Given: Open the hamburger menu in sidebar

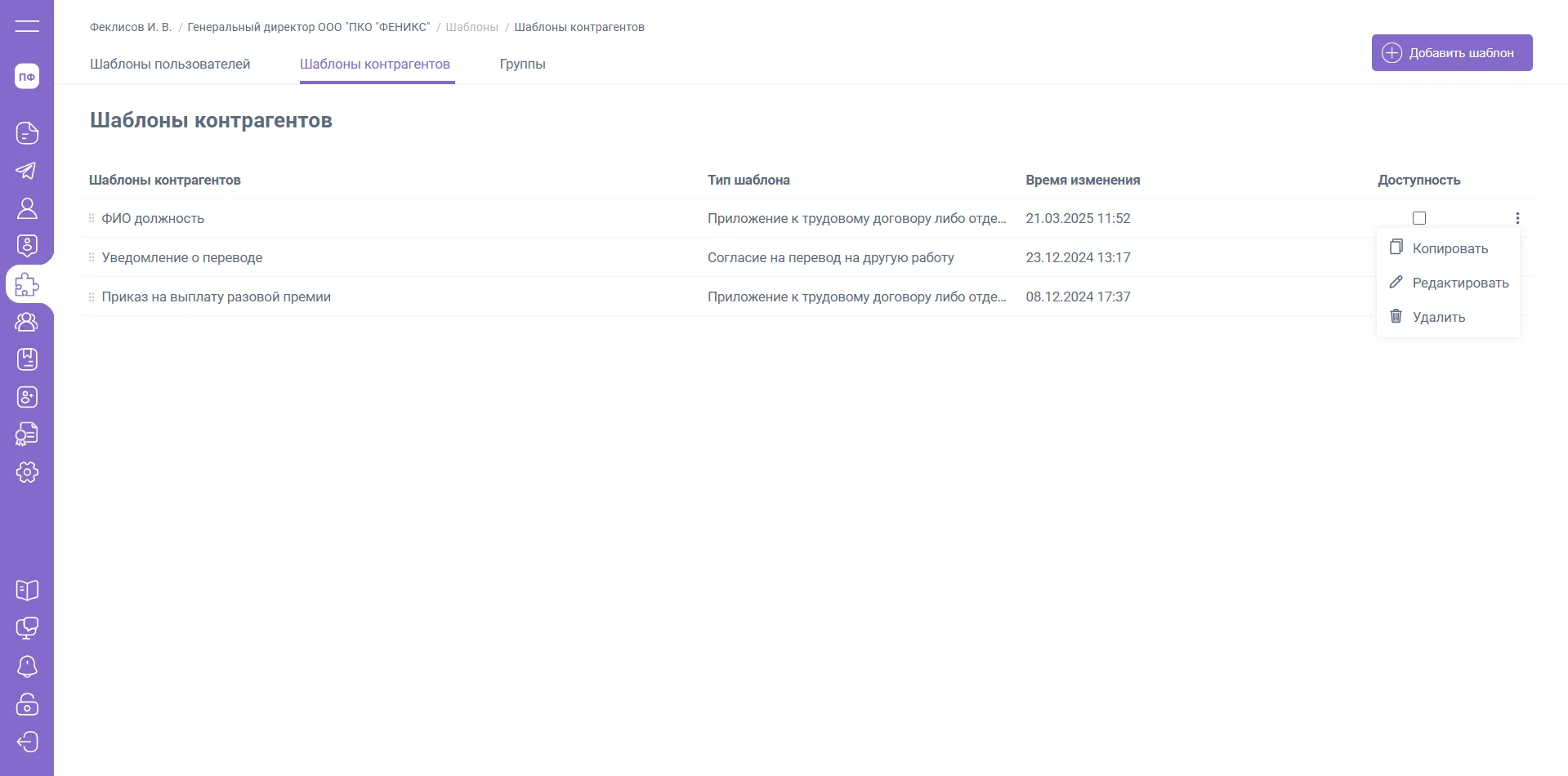Looking at the screenshot, I should pyautogui.click(x=27, y=26).
